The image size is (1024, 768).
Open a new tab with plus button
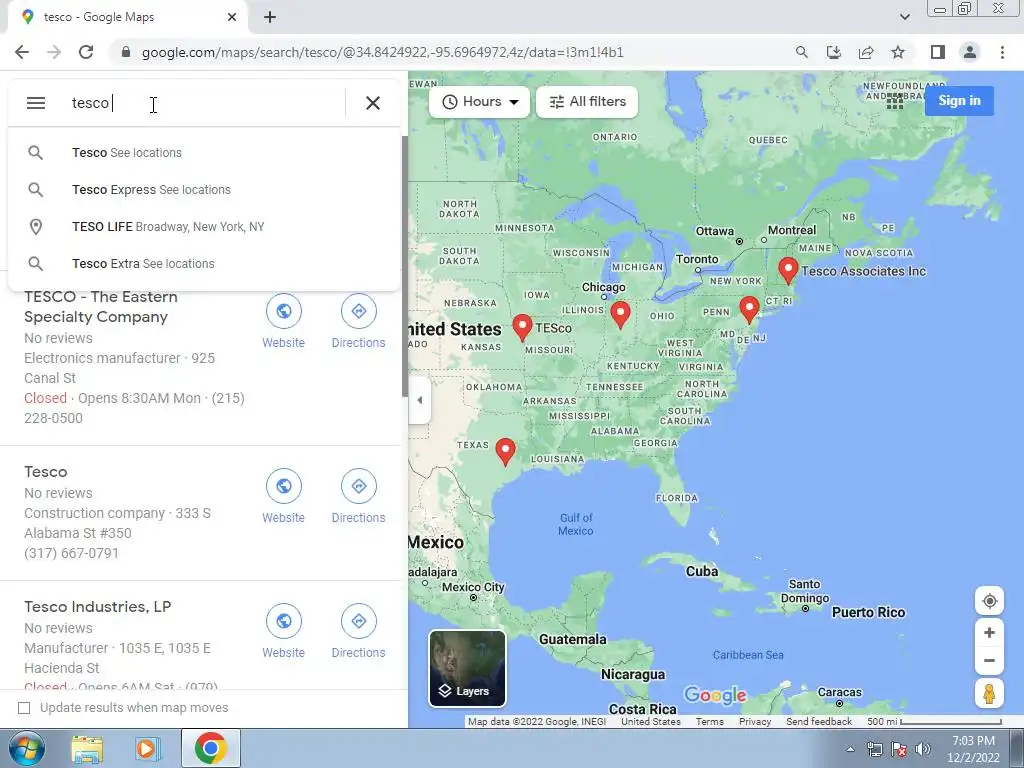tap(270, 17)
